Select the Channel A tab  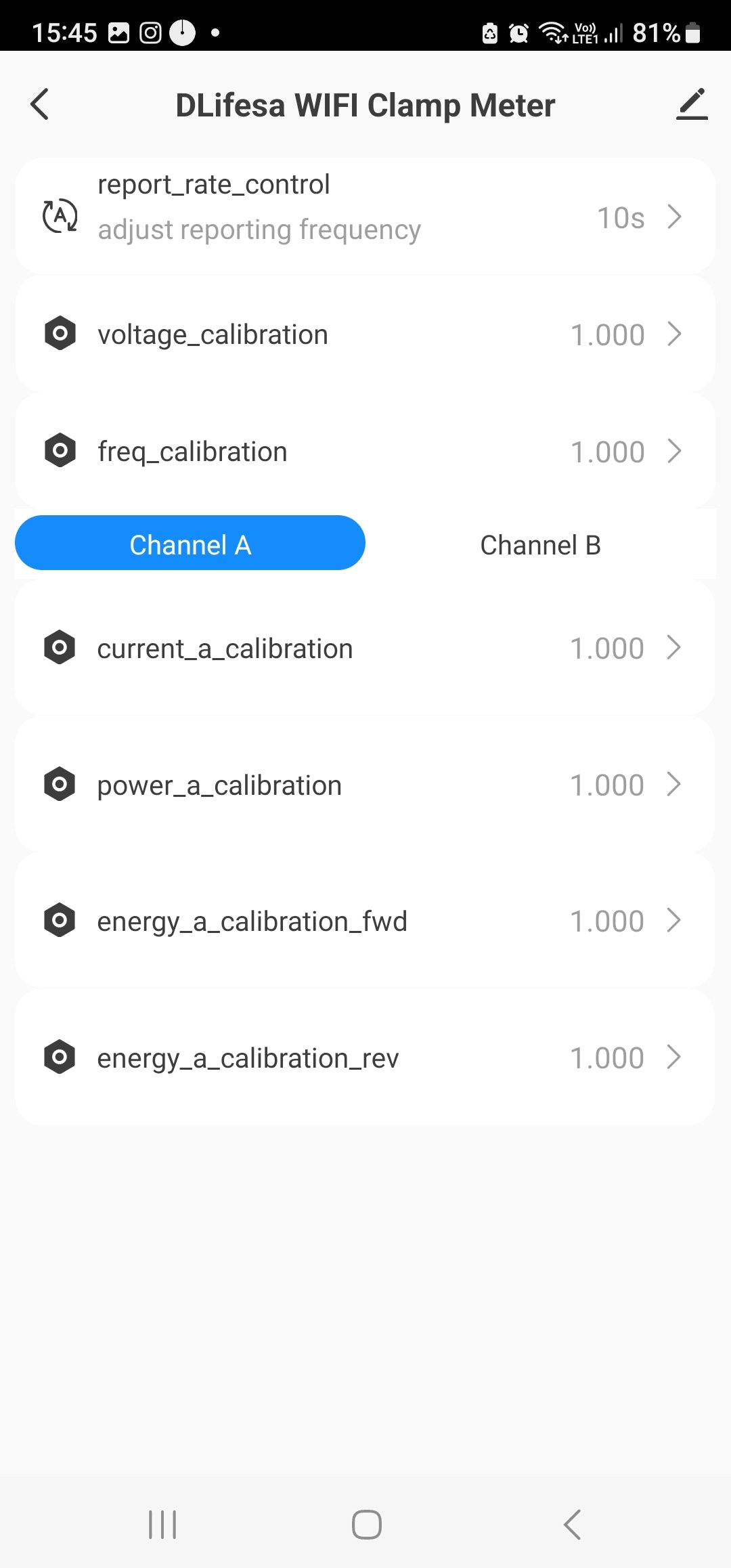(x=190, y=544)
